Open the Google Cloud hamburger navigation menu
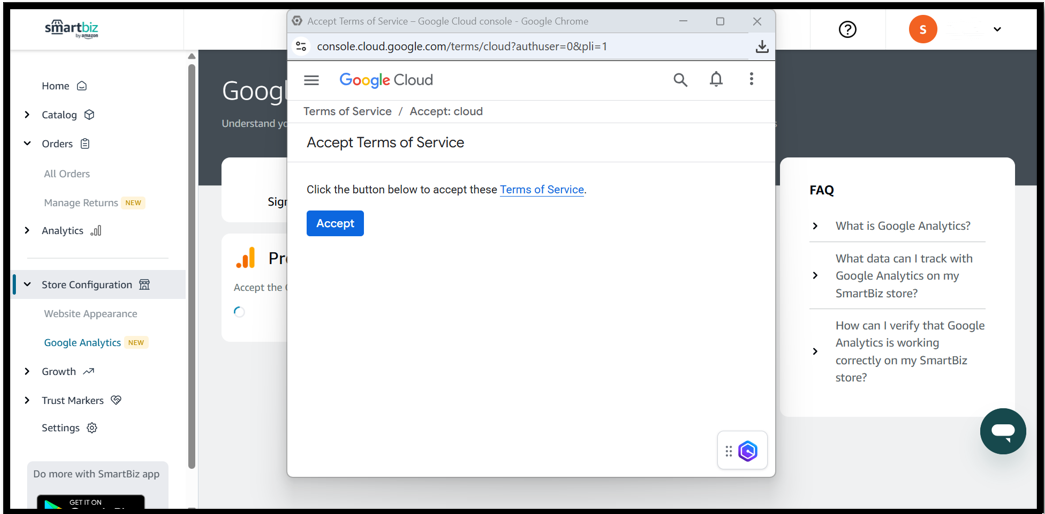The width and height of the screenshot is (1045, 514). click(312, 80)
